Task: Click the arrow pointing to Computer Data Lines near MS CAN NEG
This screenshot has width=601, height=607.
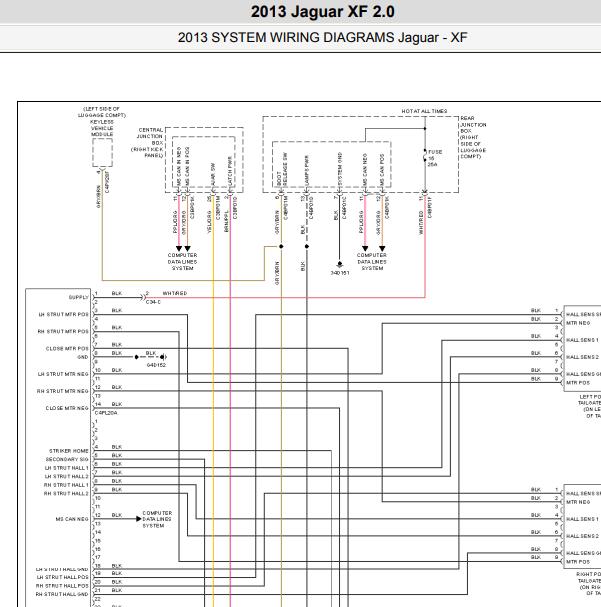Action: click(x=139, y=519)
